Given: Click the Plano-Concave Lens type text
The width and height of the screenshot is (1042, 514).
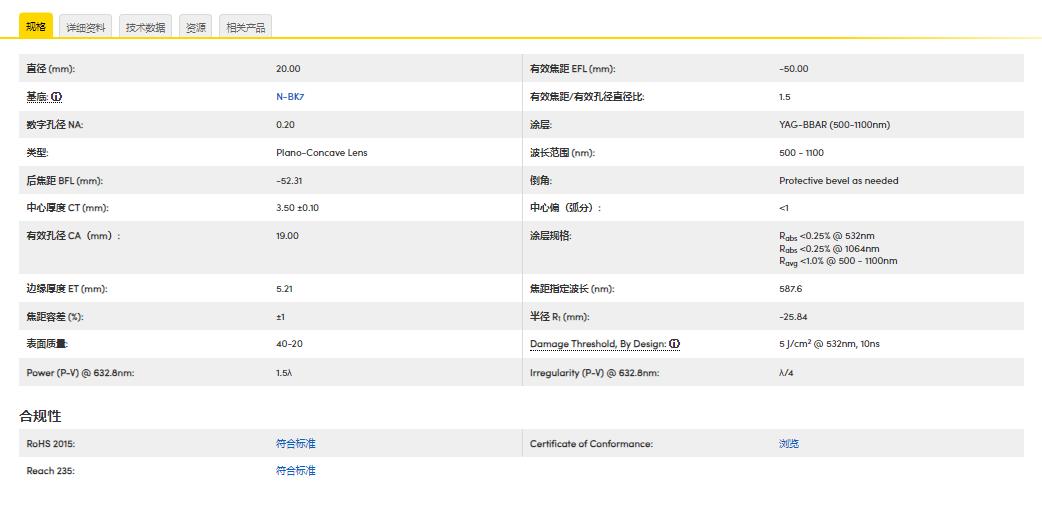Looking at the screenshot, I should click(x=322, y=152).
